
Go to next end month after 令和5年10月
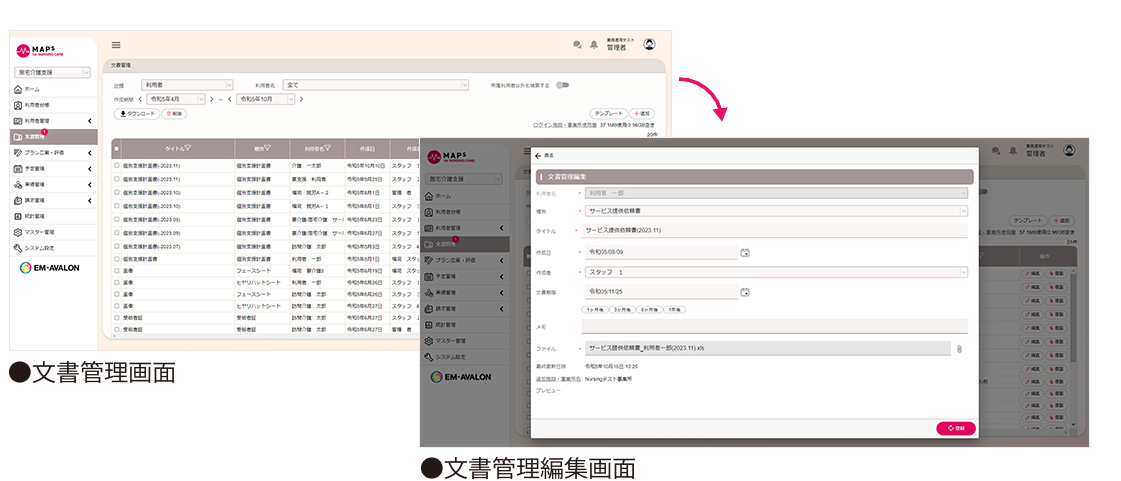point(301,99)
